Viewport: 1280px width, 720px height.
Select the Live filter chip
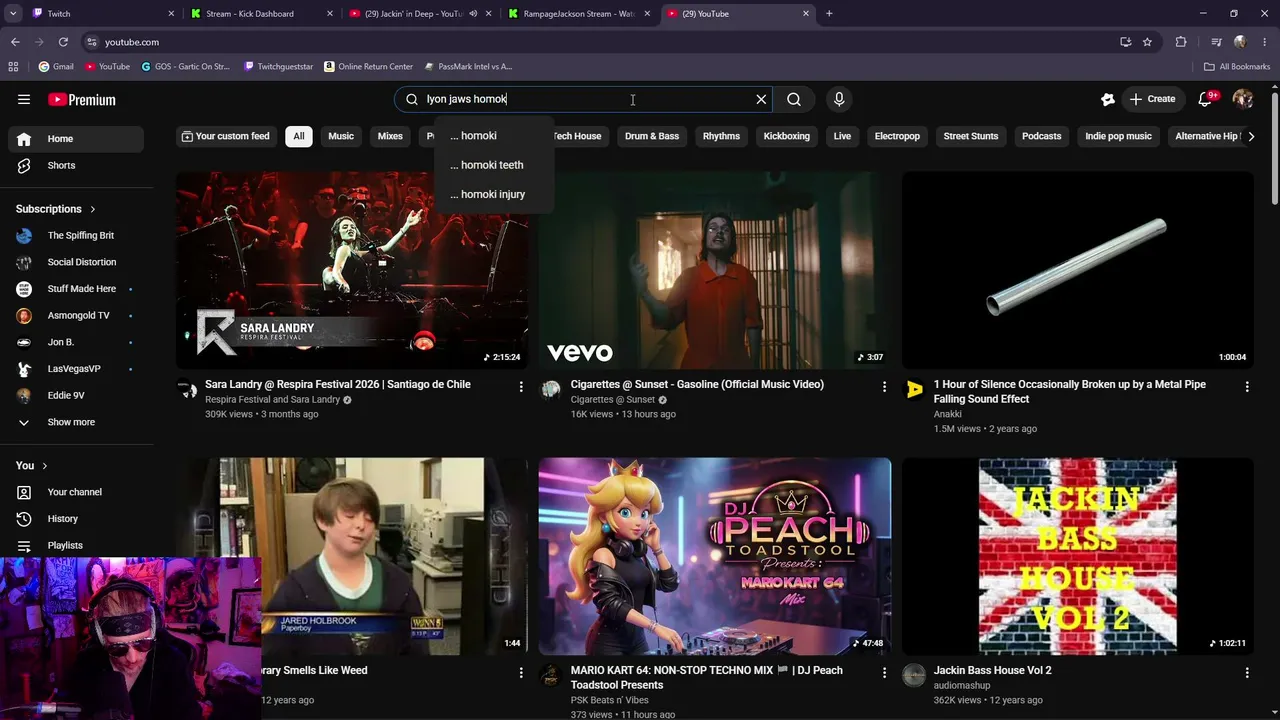tap(842, 136)
